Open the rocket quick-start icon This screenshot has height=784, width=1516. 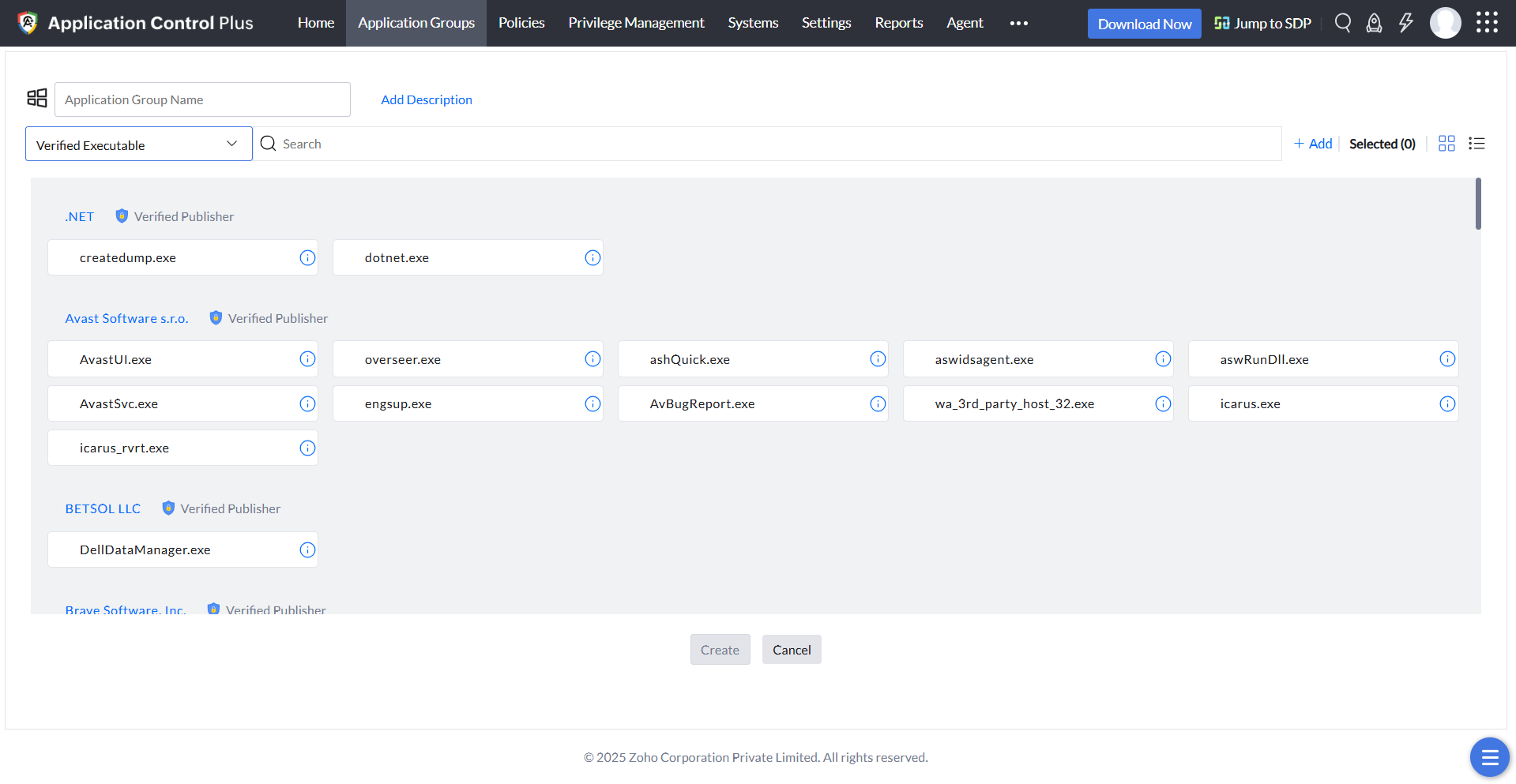point(1375,23)
